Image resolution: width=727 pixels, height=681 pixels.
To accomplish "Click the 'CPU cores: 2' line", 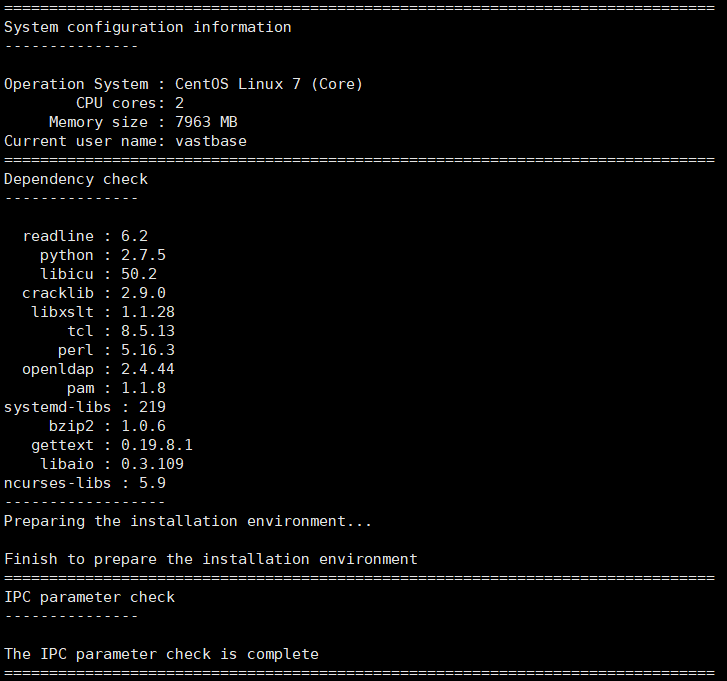I will (130, 103).
